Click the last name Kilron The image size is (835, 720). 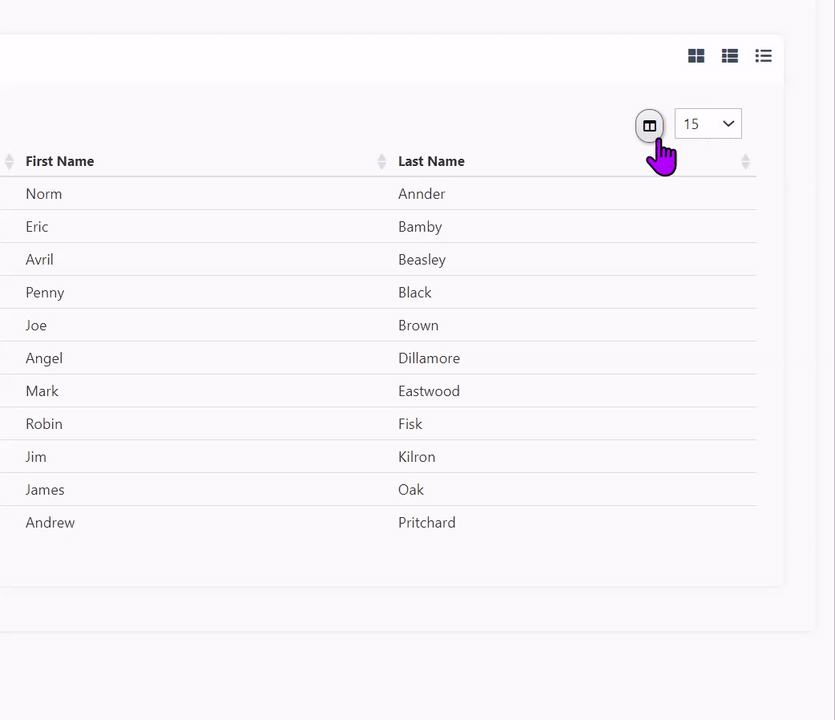tap(417, 457)
